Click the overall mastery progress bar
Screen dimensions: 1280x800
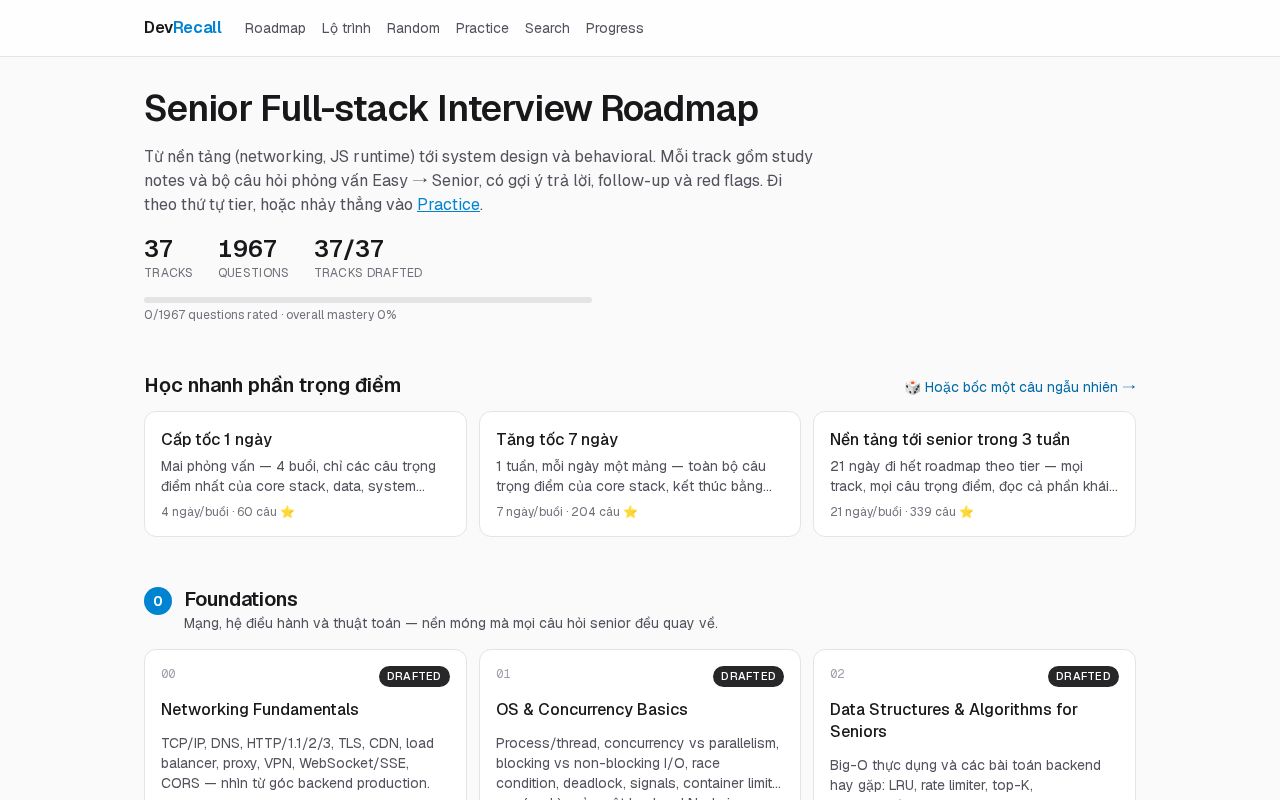(368, 300)
